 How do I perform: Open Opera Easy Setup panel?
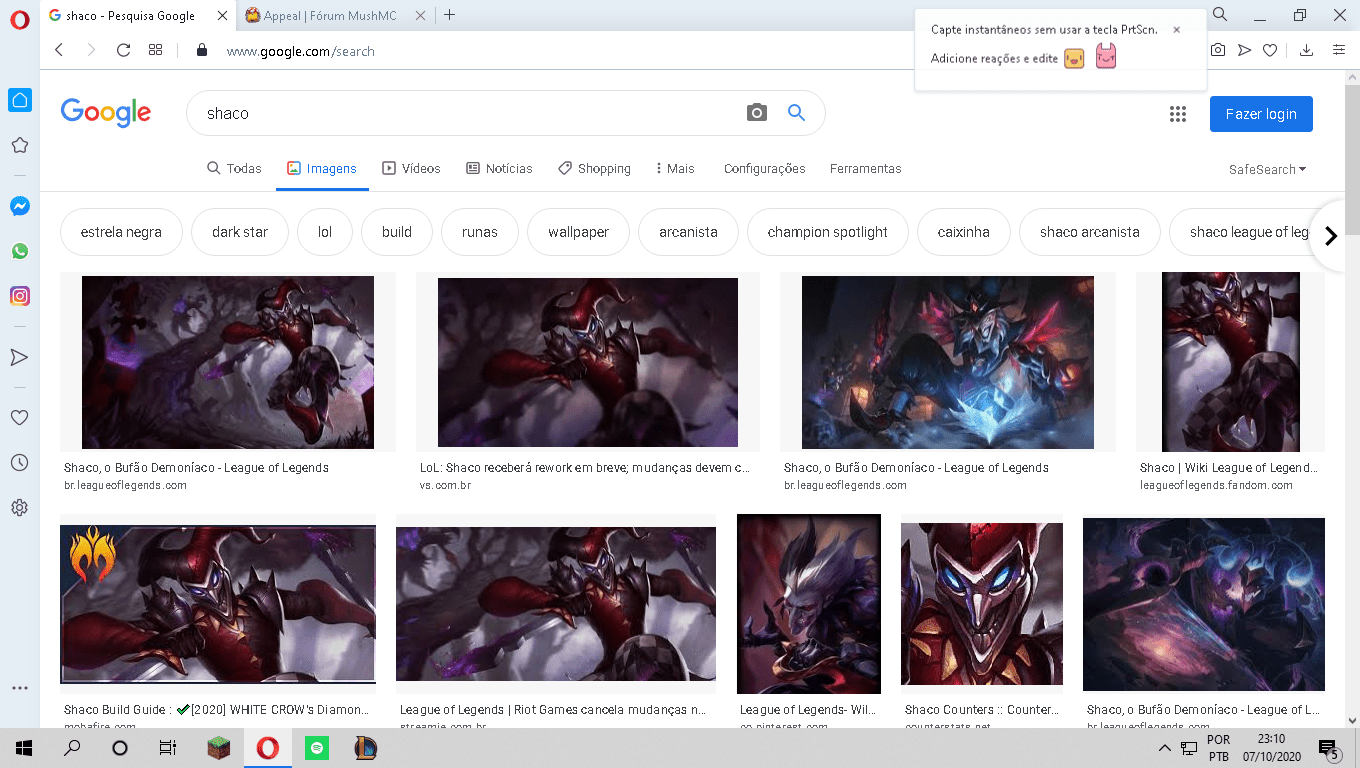click(x=1339, y=50)
